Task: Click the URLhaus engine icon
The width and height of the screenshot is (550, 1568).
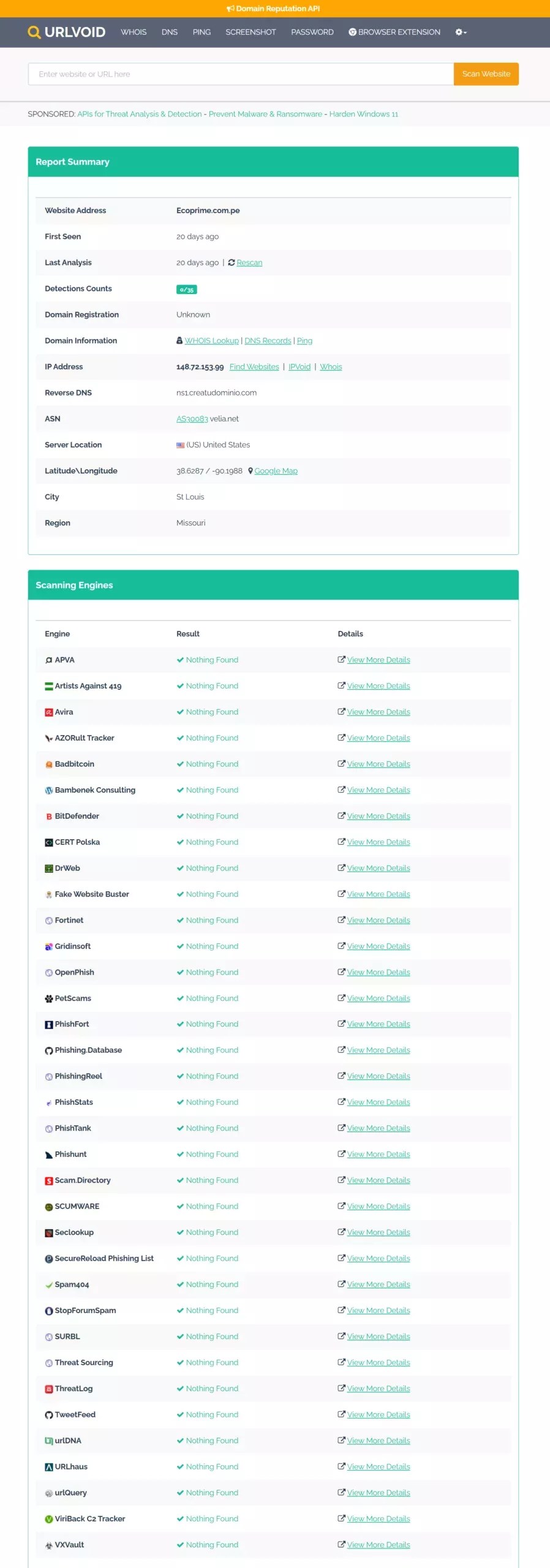Action: pyautogui.click(x=49, y=1468)
